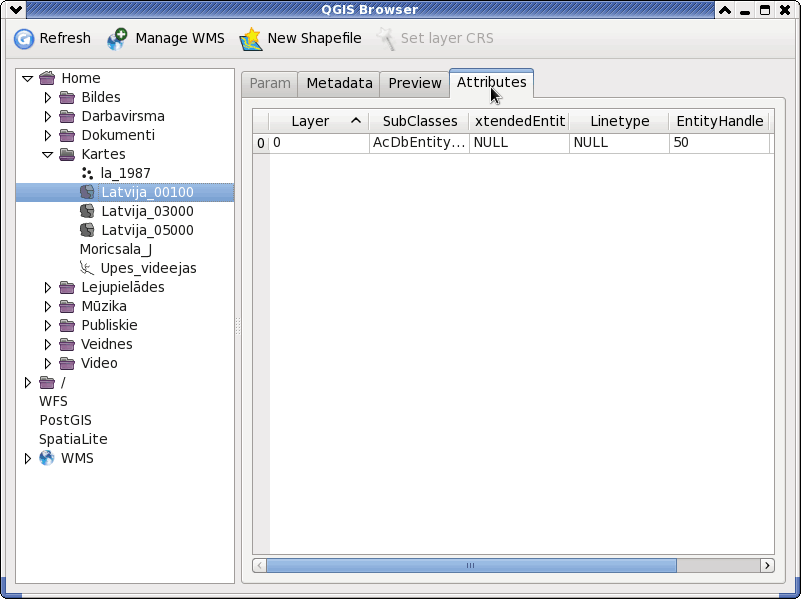Collapse the Kartes folder node
The width and height of the screenshot is (801, 599).
point(48,155)
